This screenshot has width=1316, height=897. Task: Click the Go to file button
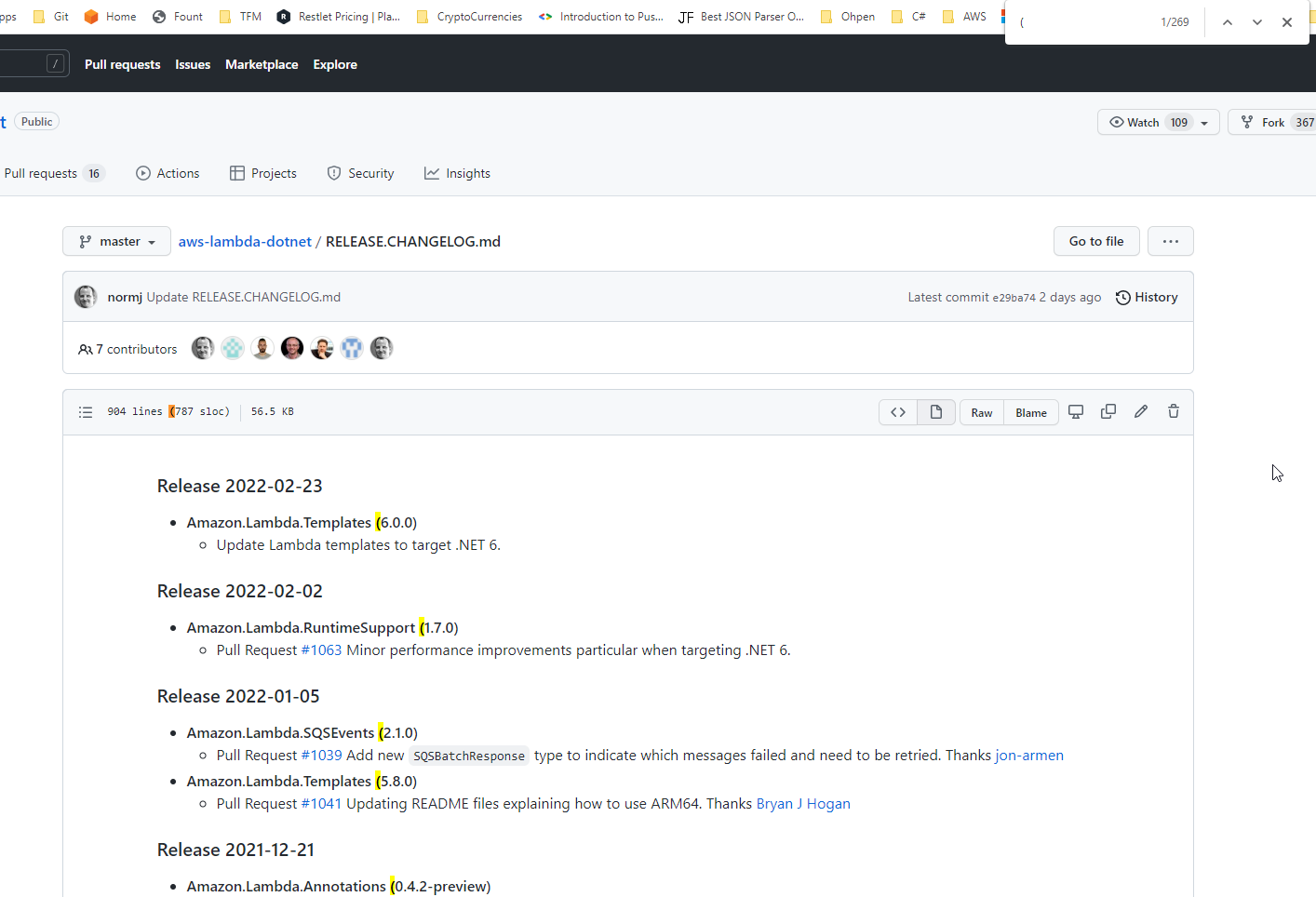point(1095,241)
